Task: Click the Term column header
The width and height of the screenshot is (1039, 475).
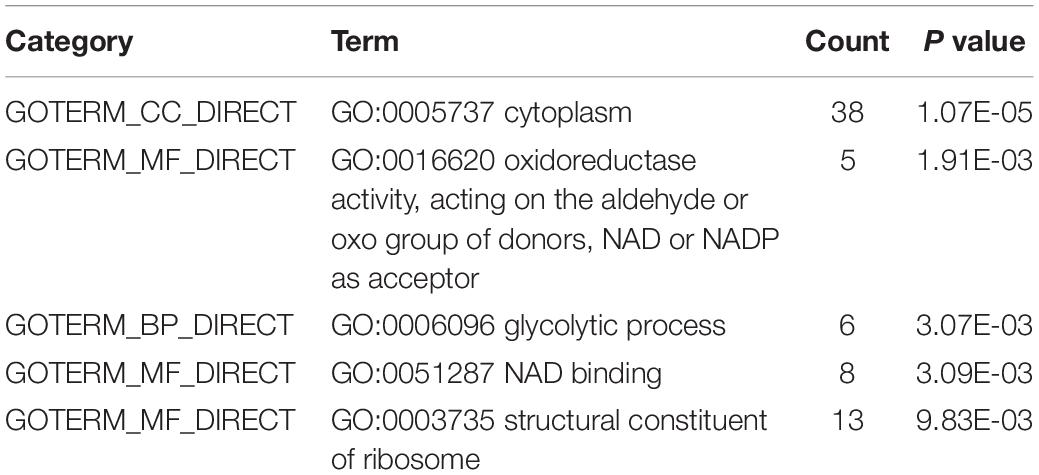Action: click(365, 42)
